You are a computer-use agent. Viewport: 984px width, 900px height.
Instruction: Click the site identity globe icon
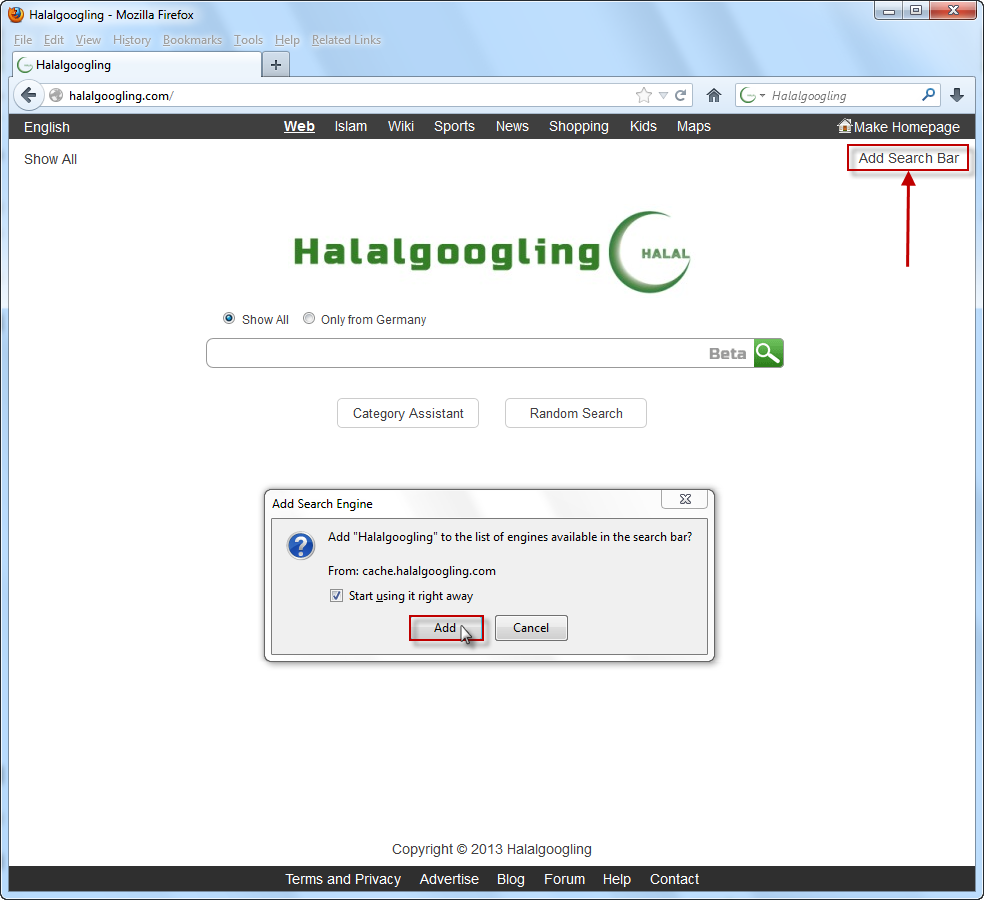coord(56,95)
